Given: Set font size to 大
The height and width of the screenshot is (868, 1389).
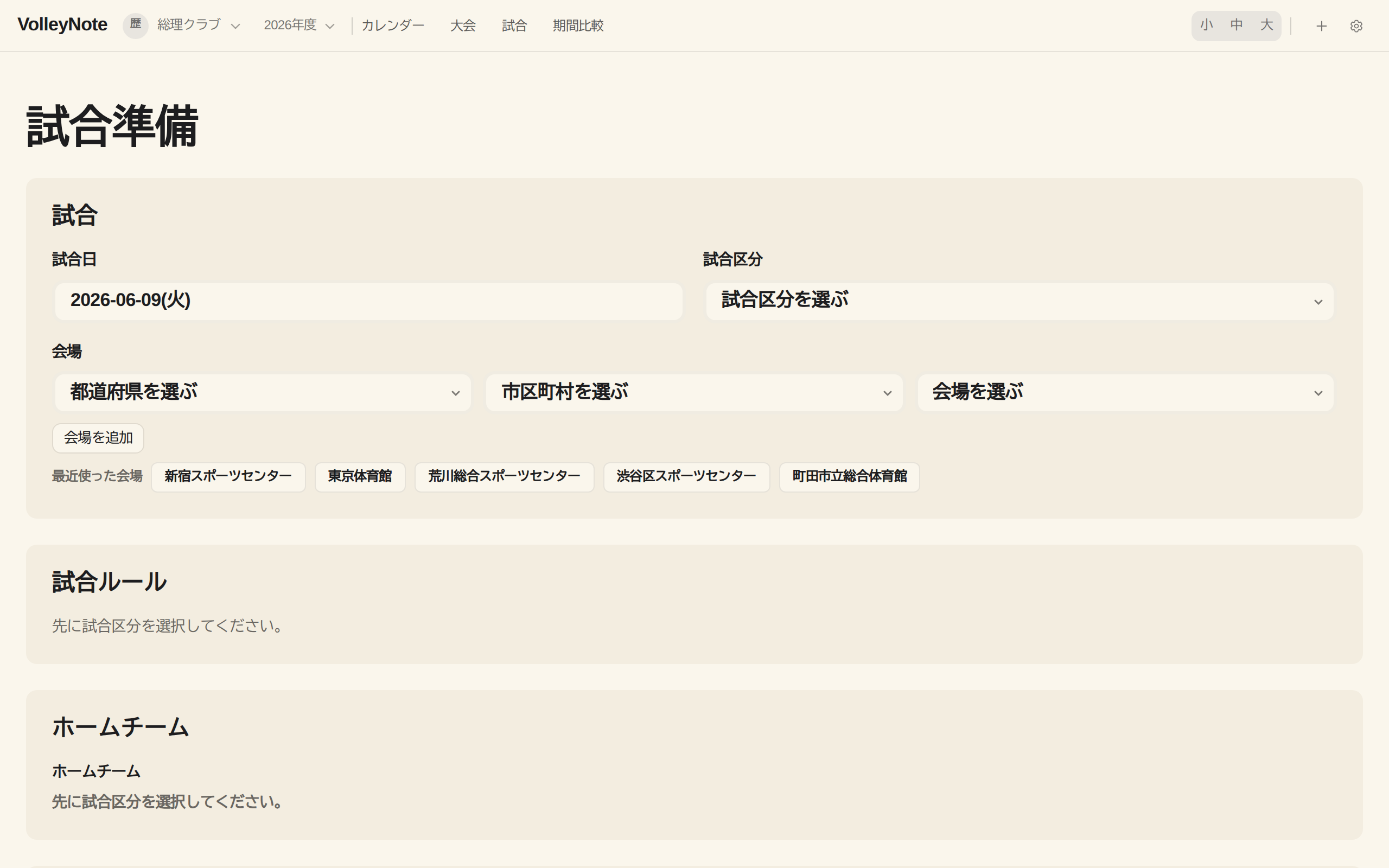Looking at the screenshot, I should (x=1266, y=25).
